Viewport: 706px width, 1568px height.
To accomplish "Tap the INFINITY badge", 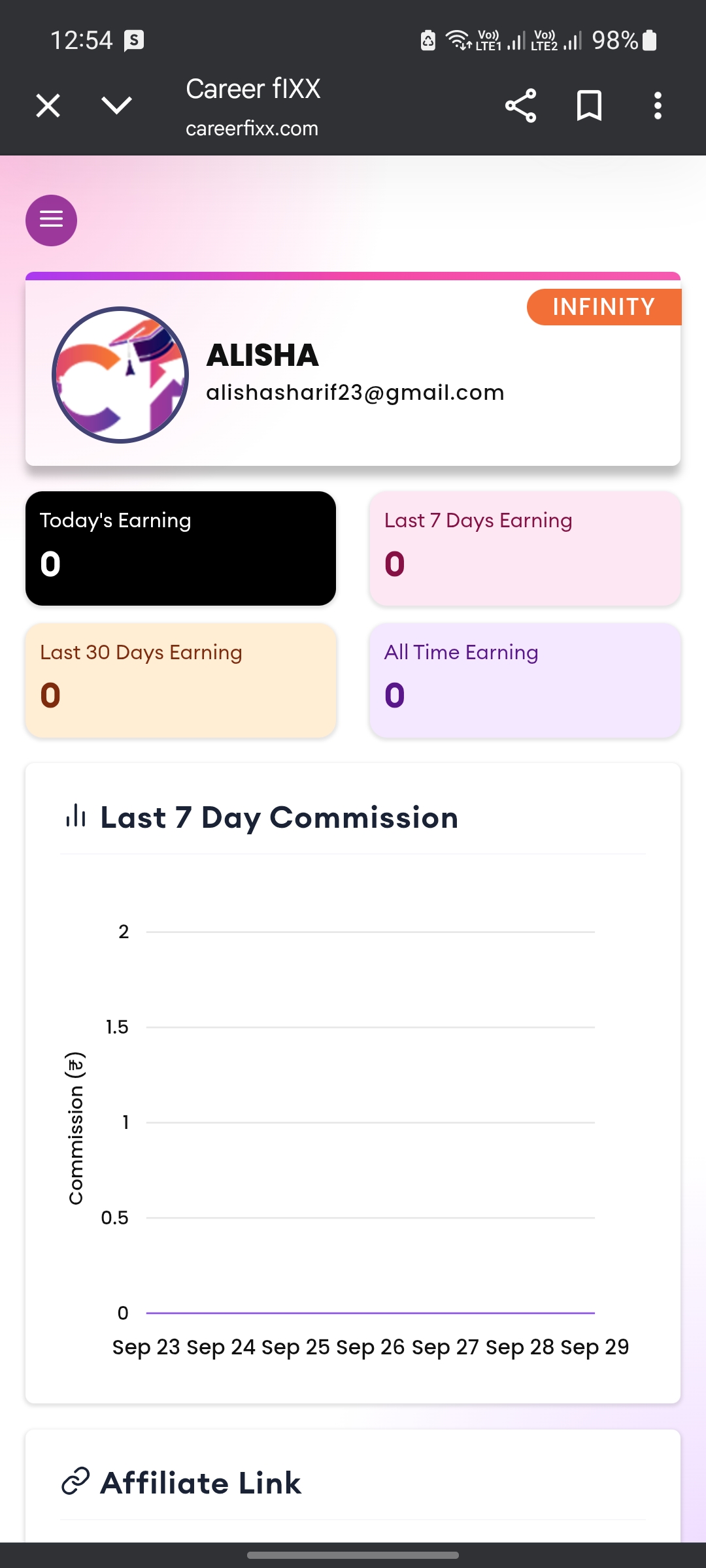I will coord(603,306).
